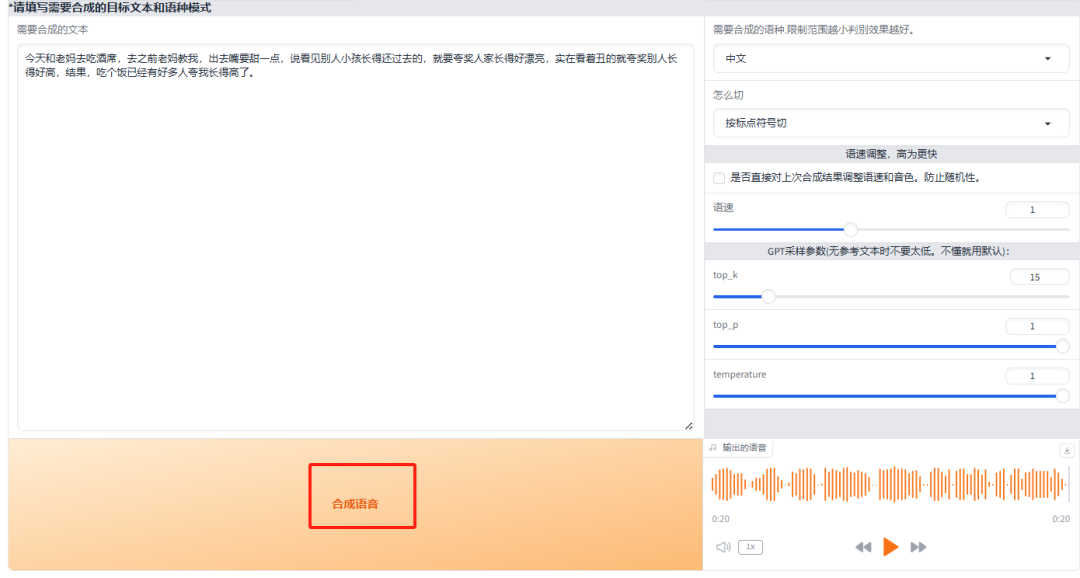This screenshot has height=578, width=1080.
Task: Fast-forward the output audio
Action: pos(918,547)
